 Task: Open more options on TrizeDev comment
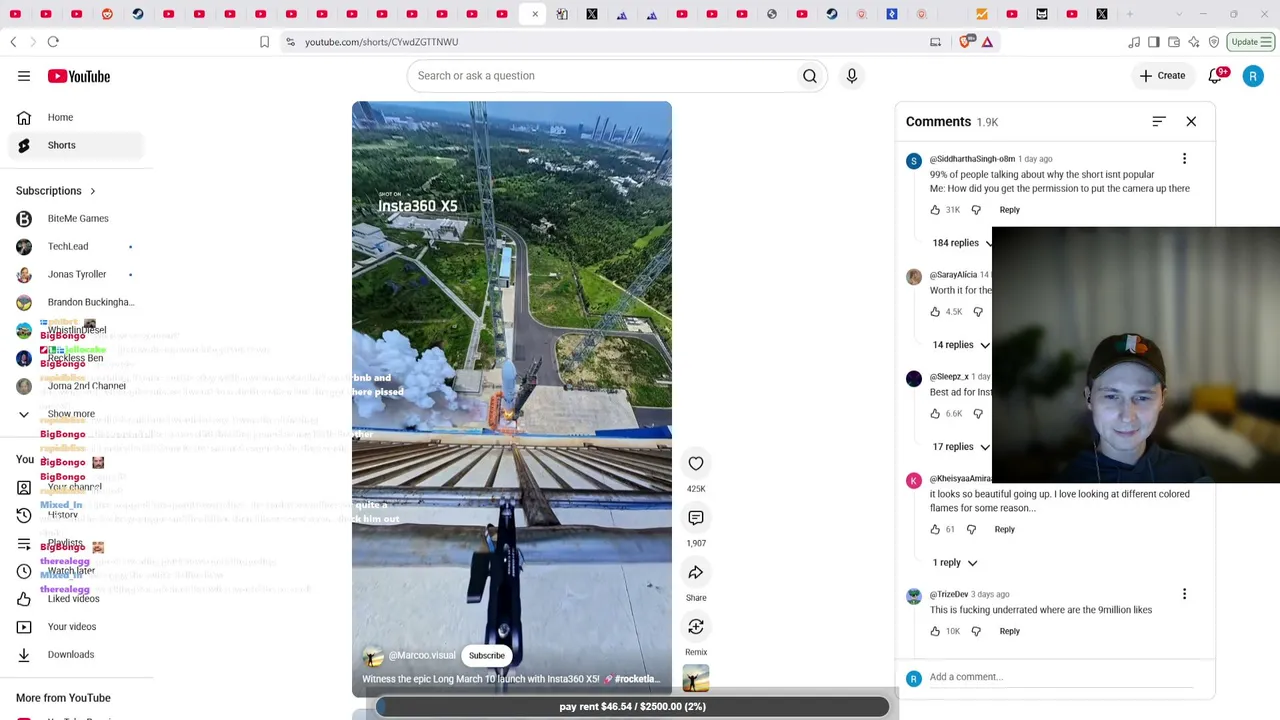(1184, 594)
